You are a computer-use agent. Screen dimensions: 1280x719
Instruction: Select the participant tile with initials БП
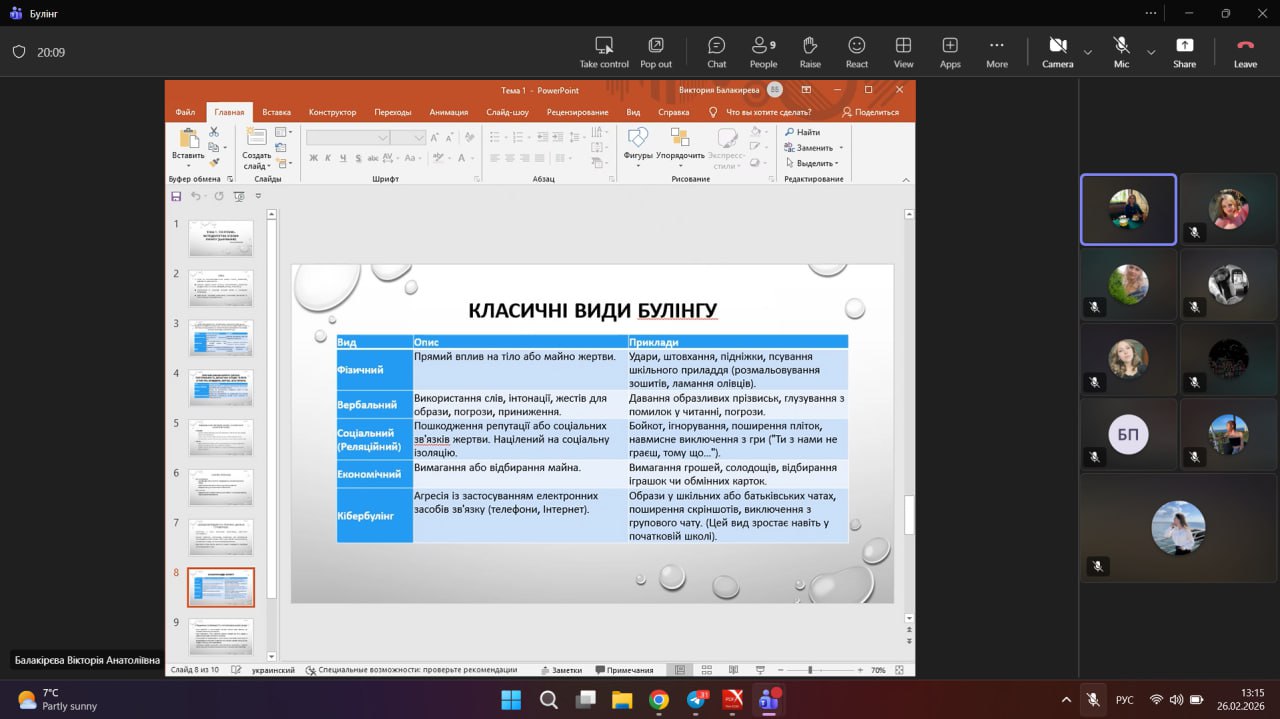tap(1128, 435)
